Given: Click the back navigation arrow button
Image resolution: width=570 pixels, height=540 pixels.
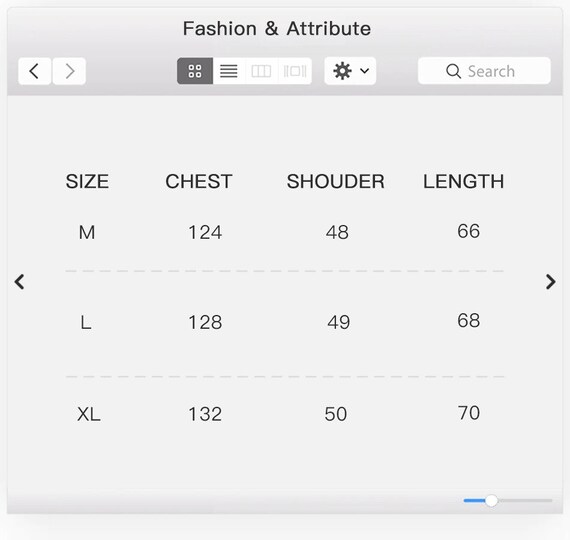Looking at the screenshot, I should click(35, 71).
